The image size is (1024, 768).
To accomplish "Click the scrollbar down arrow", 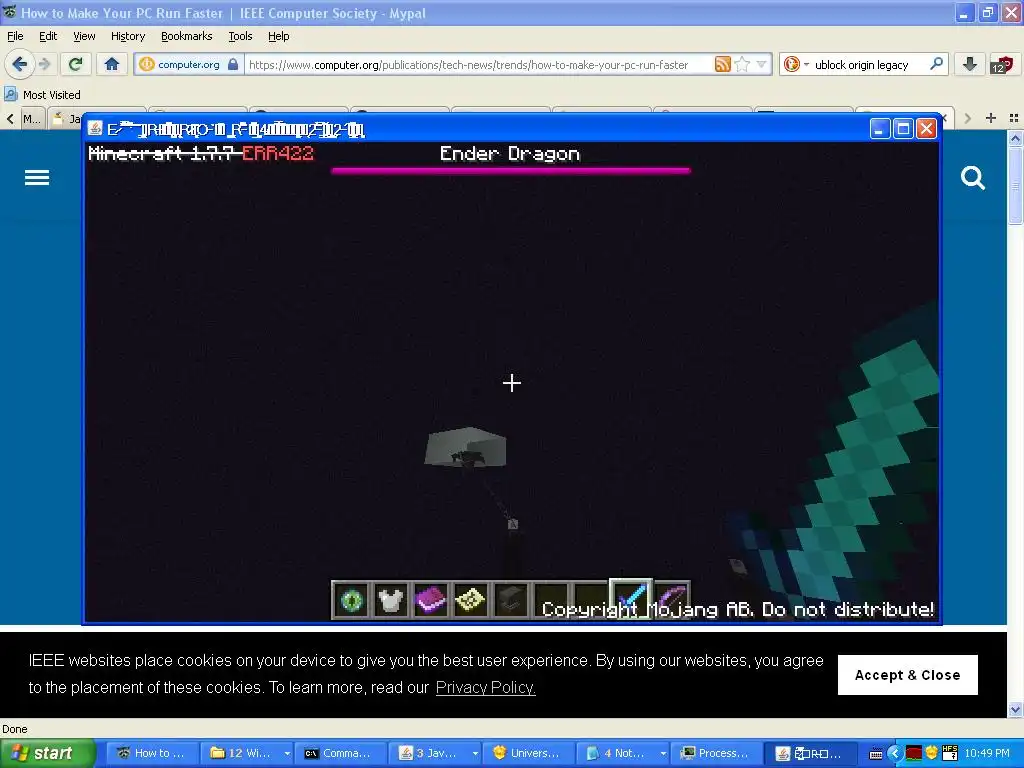I will click(1015, 709).
